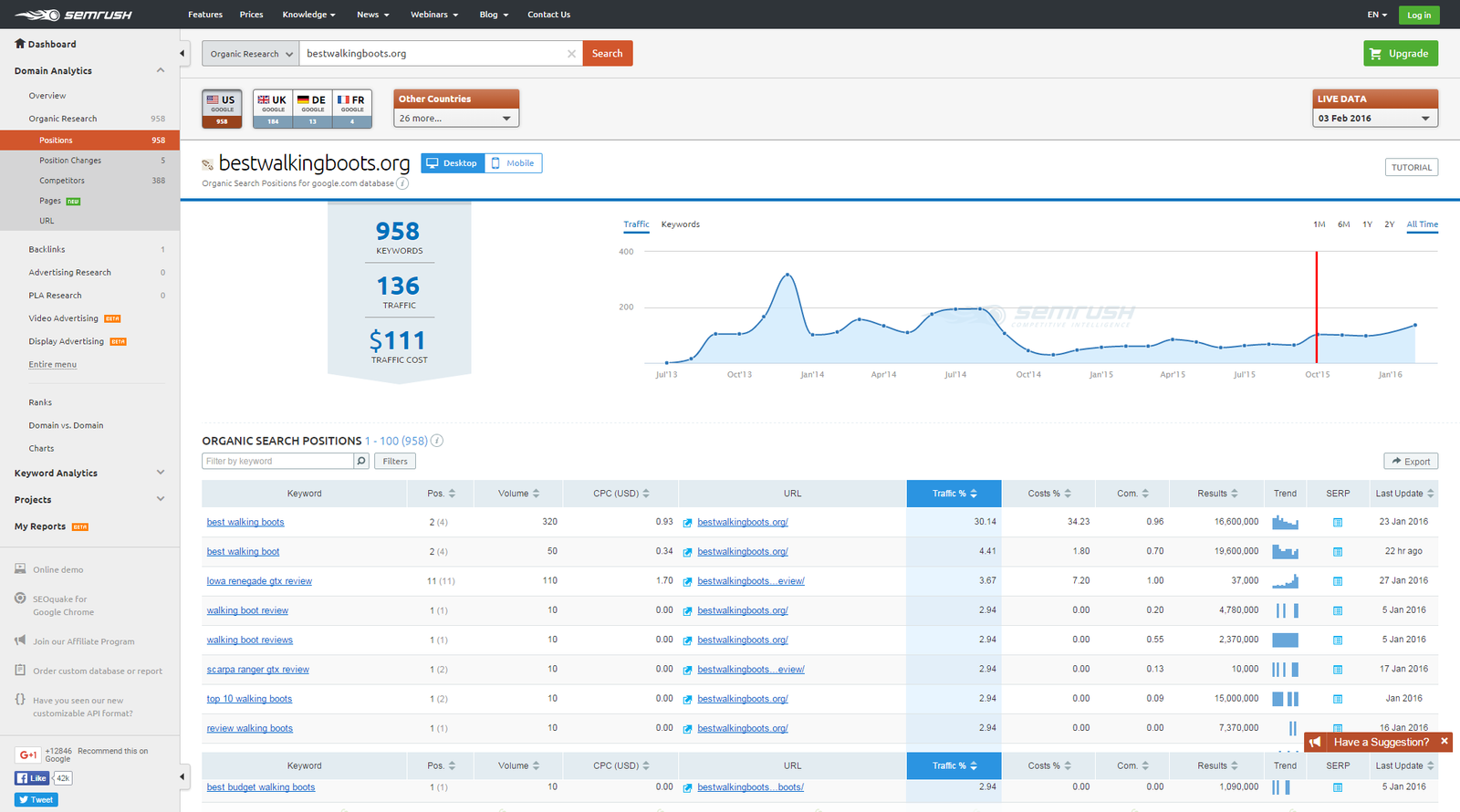
Task: Click the red marker line on chart
Action: (x=1317, y=307)
